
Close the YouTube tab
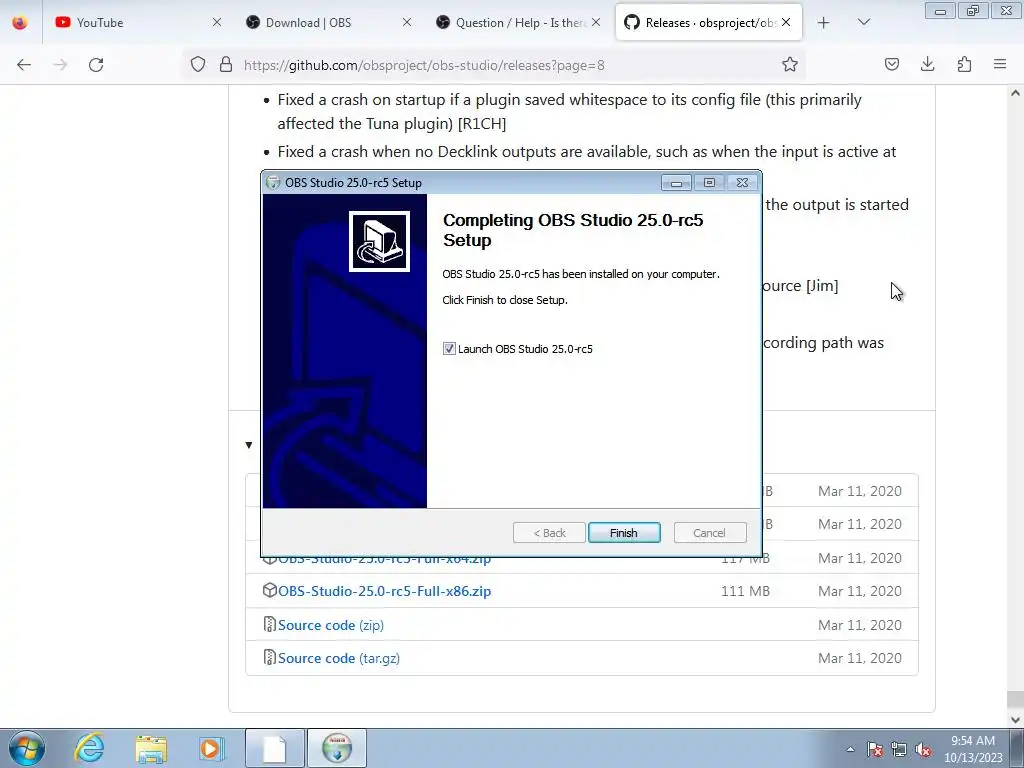point(217,23)
